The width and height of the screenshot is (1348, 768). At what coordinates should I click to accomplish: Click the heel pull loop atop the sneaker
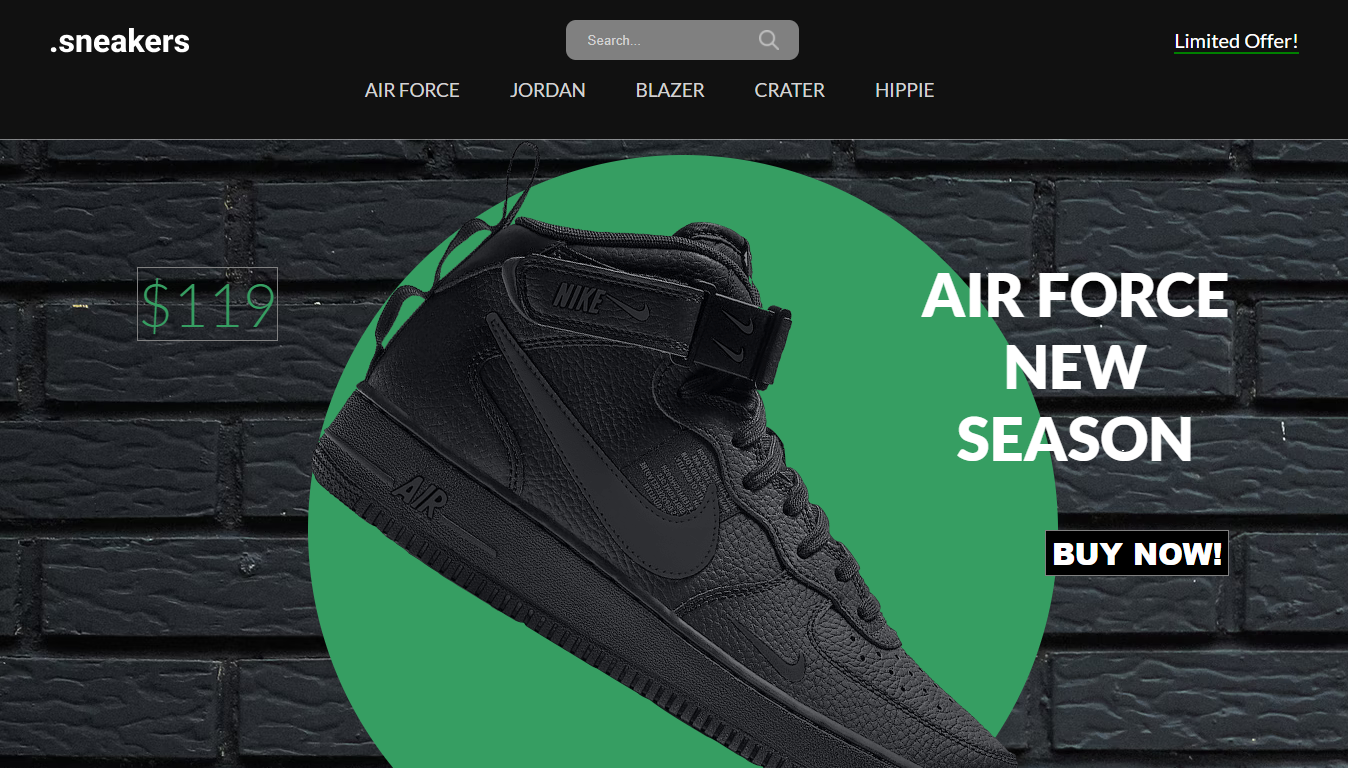point(502,200)
